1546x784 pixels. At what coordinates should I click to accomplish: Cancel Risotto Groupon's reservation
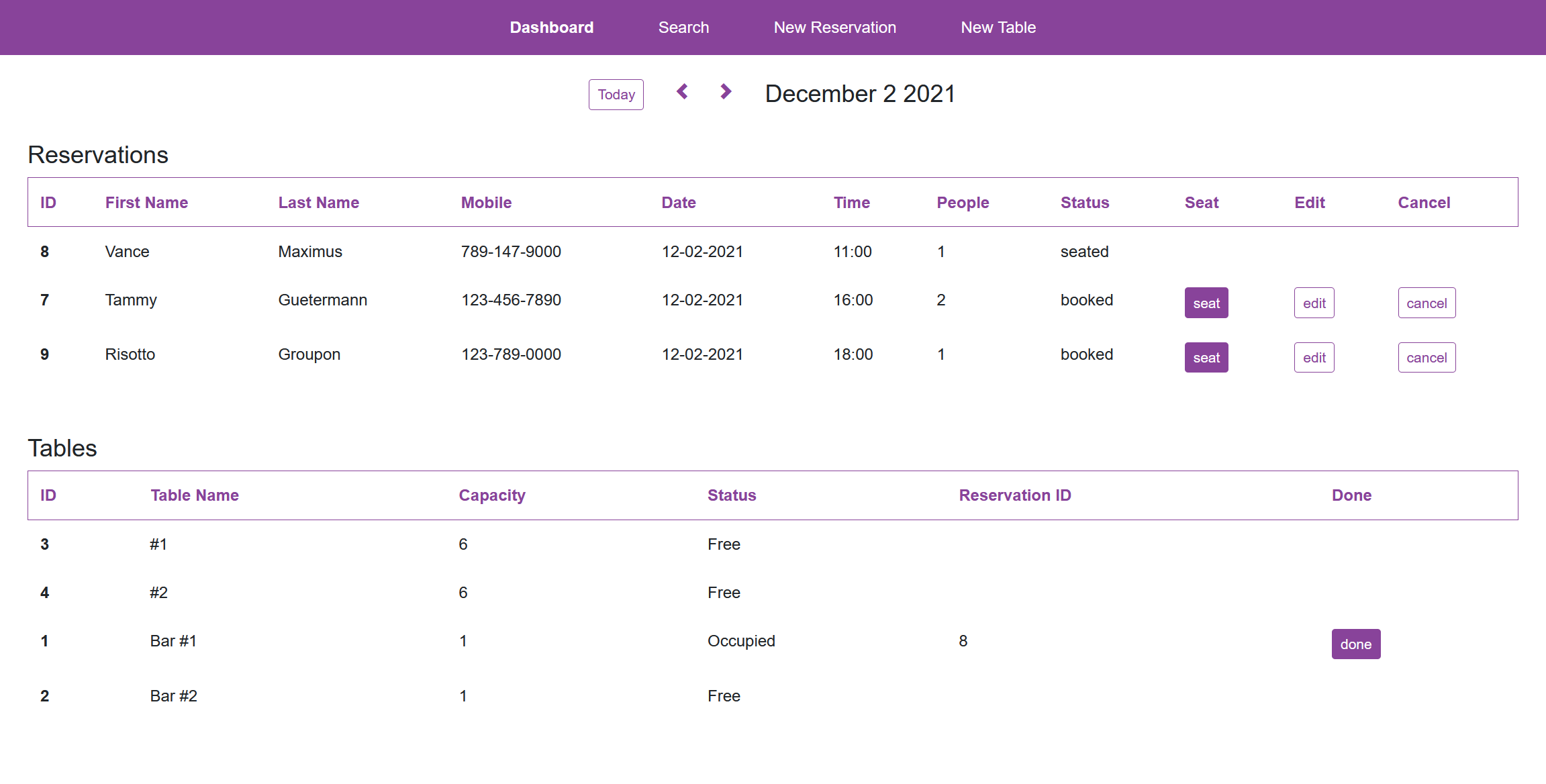point(1427,357)
